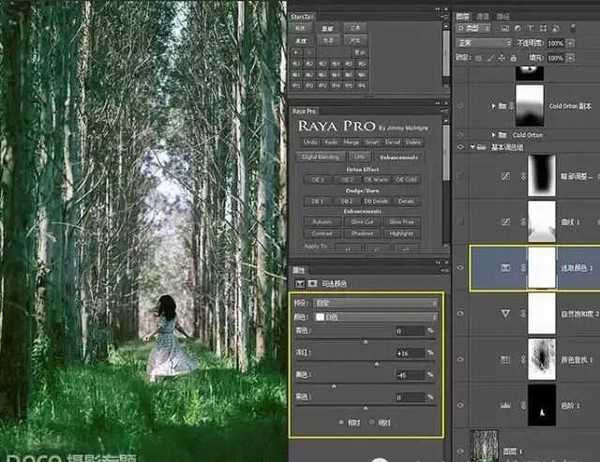Open the Raya Pro panel tab

click(x=304, y=110)
